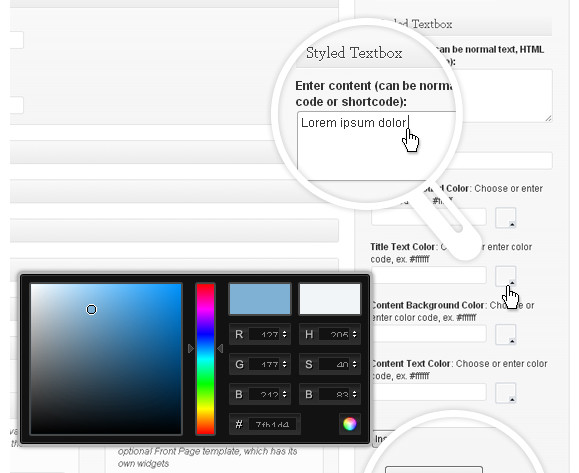Open the Content Background Color picker swatch

(x=505, y=335)
